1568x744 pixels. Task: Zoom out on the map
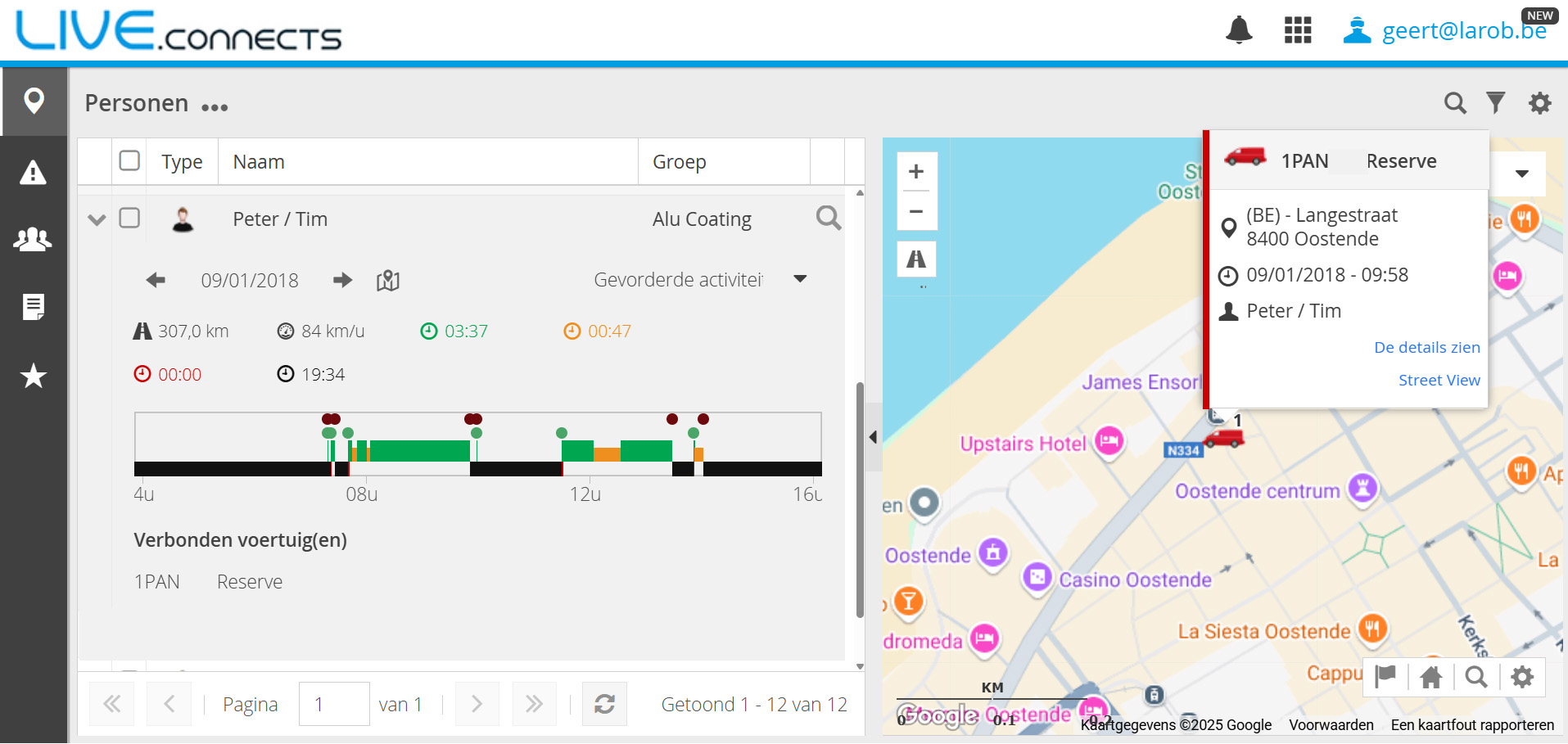coord(916,211)
